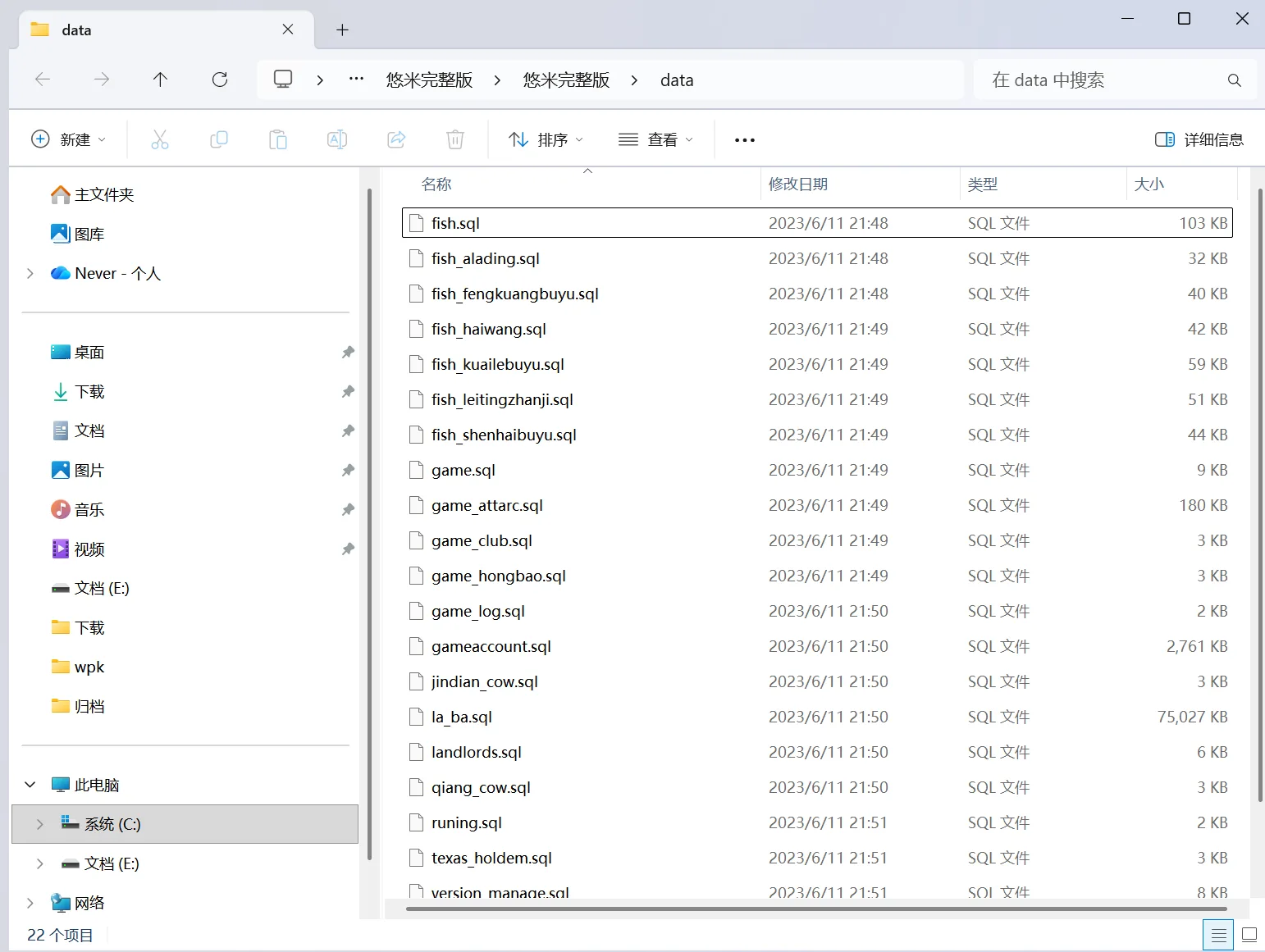Refresh the current folder
1265x952 pixels.
[220, 80]
